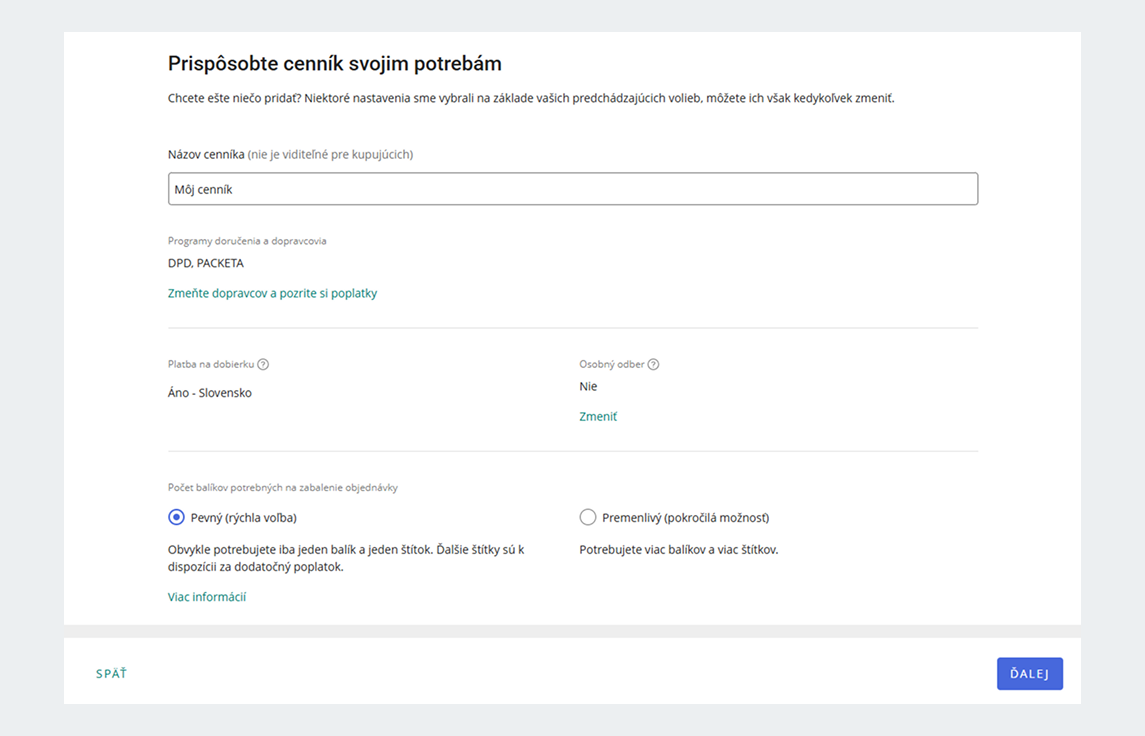Open help icon next to Osobný odber
Viewport: 1145px width, 736px height.
point(654,364)
